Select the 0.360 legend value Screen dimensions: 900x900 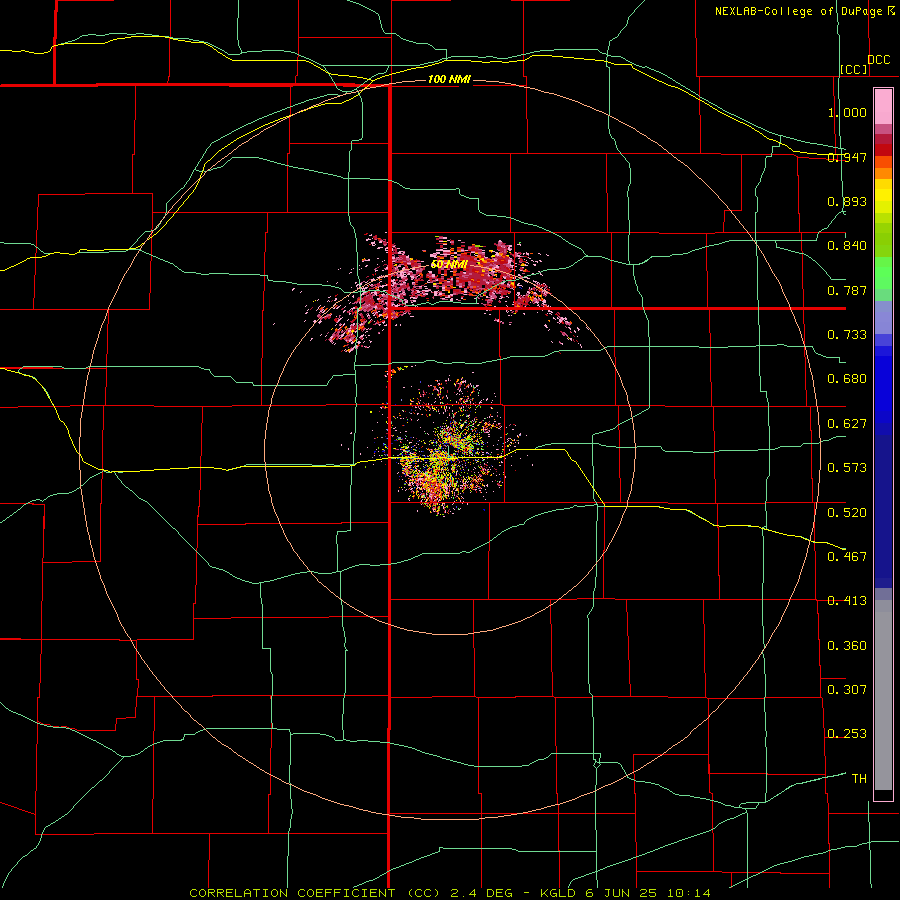(847, 646)
